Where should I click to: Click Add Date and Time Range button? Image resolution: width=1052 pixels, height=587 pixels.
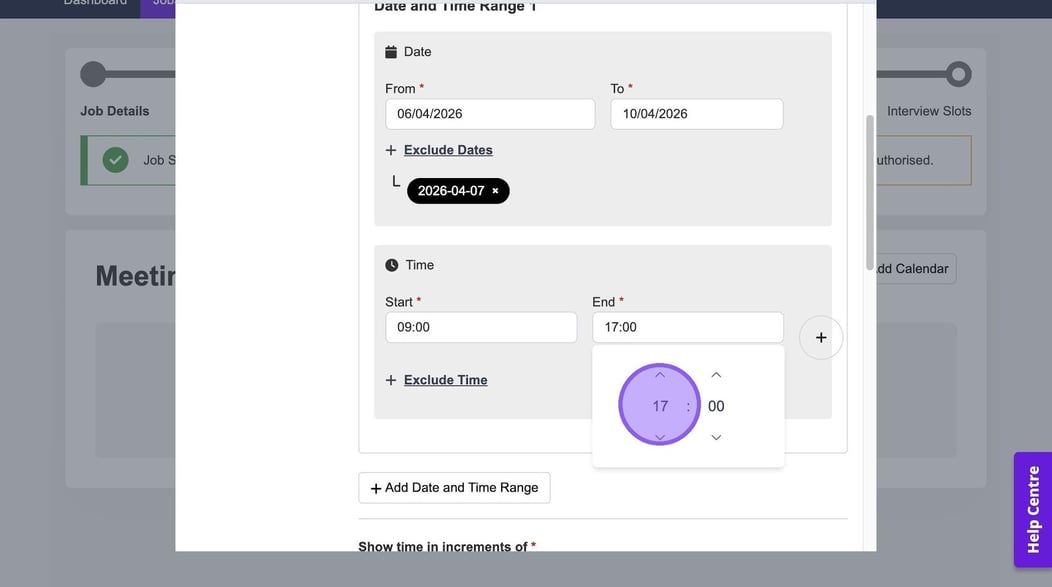tap(454, 488)
